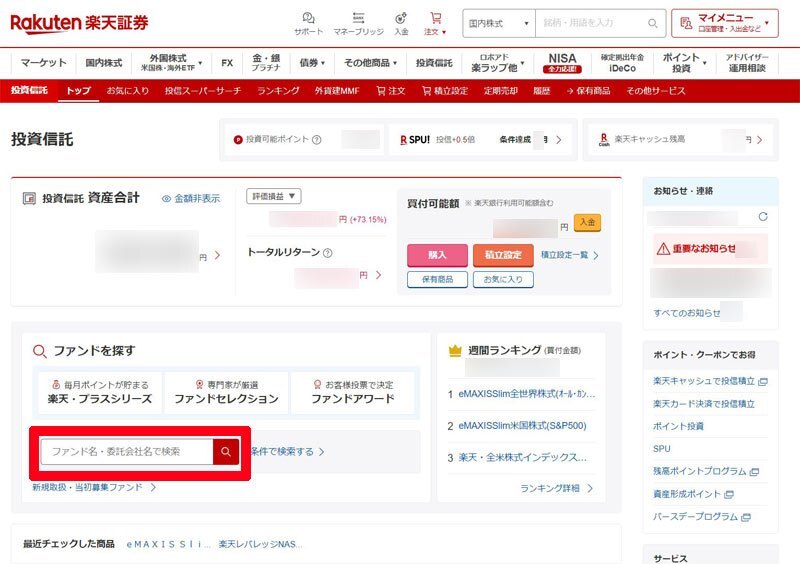Screen dimensions: 800x564
Task: Click the help icon beside 投資可能ポイント
Action: click(x=316, y=139)
